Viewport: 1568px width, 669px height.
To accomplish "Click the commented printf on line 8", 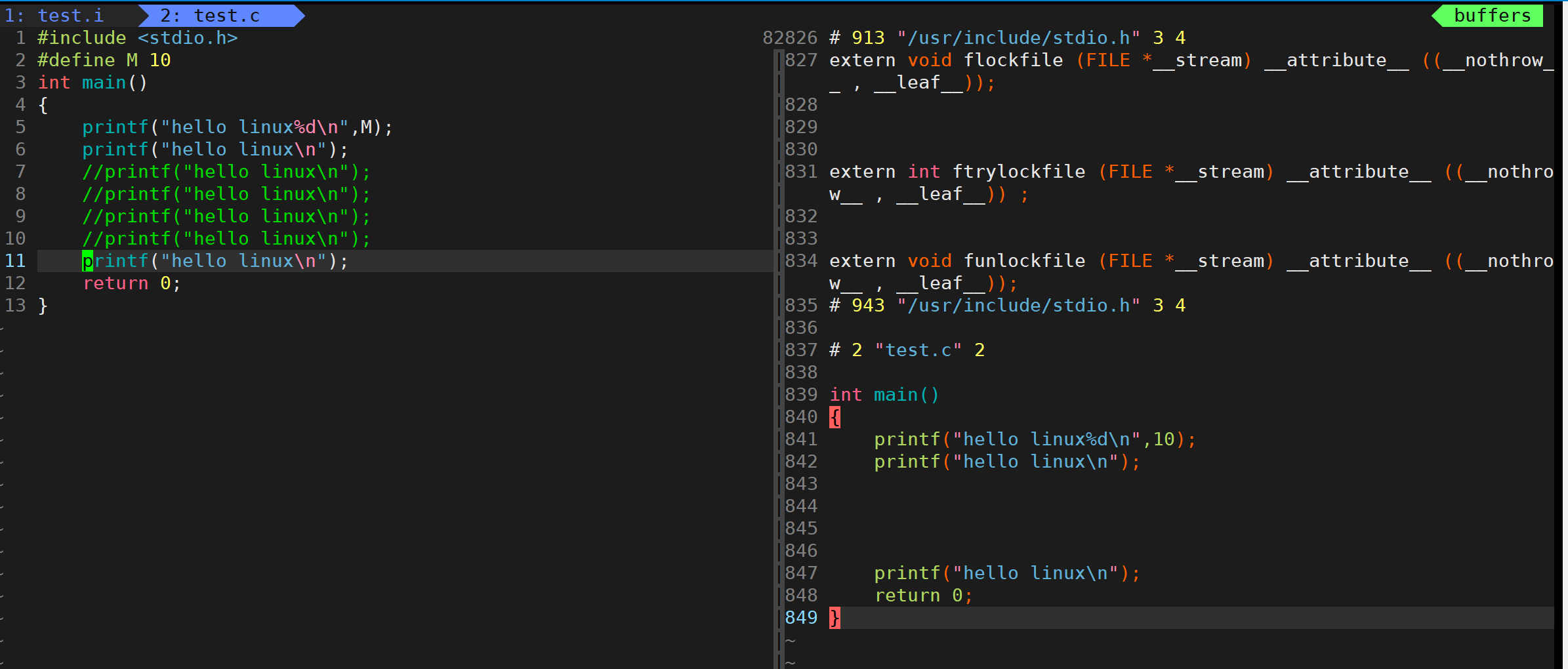I will 226,194.
